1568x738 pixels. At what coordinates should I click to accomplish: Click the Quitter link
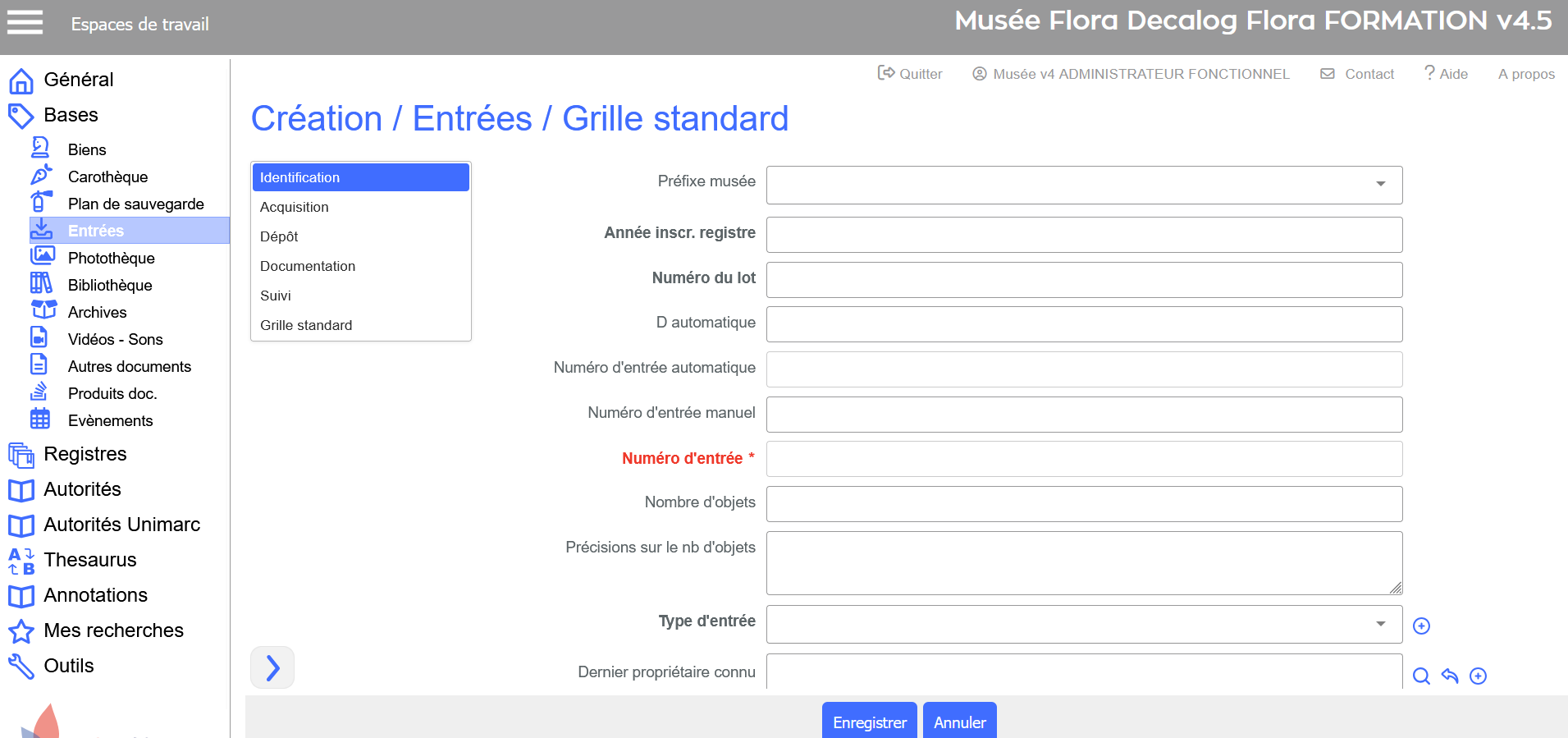pos(910,74)
